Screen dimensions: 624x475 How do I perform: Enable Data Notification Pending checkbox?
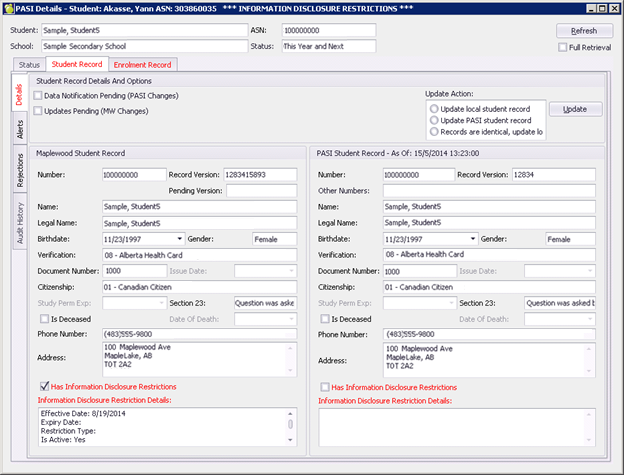click(38, 95)
